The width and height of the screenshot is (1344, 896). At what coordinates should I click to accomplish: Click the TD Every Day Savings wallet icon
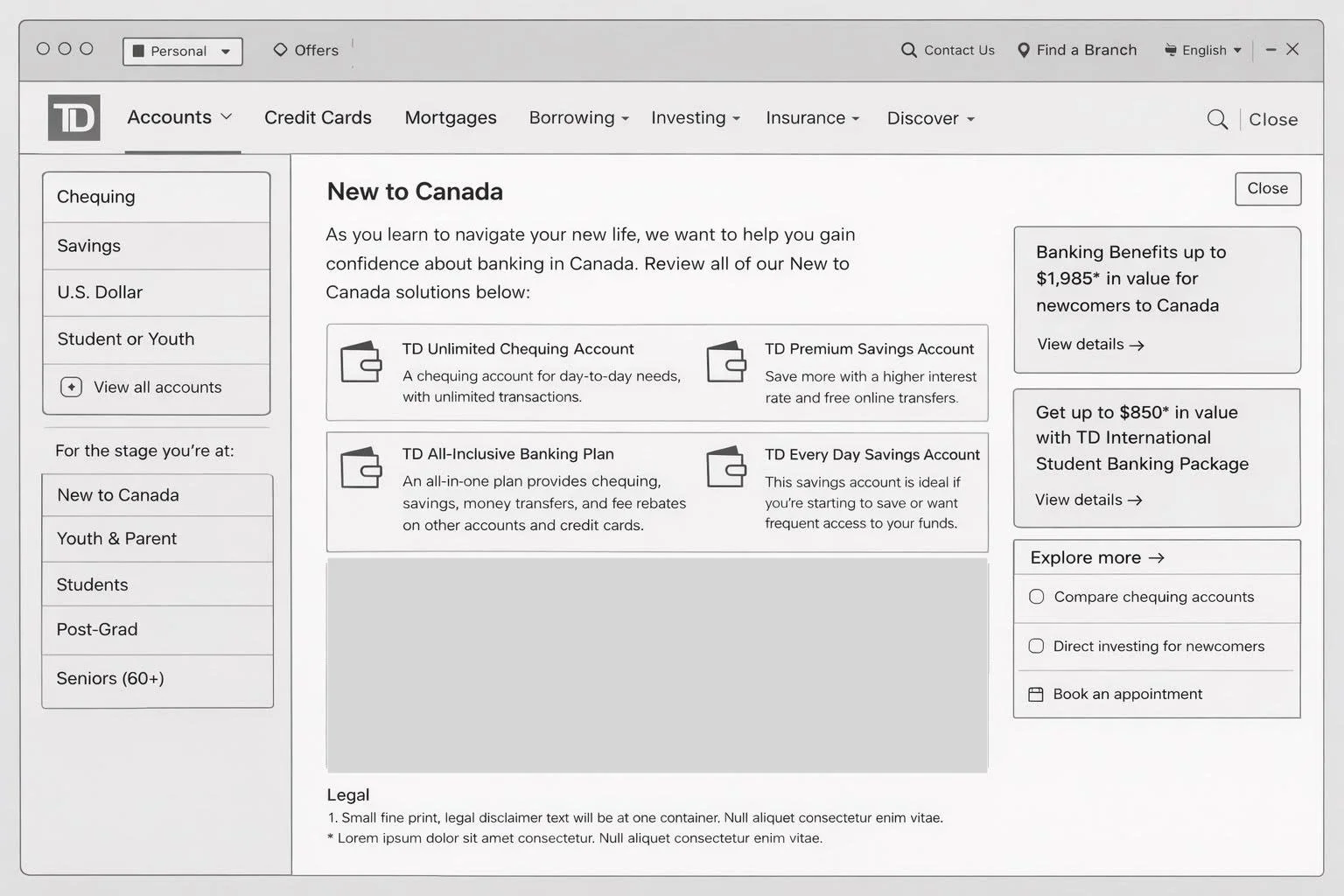(726, 467)
